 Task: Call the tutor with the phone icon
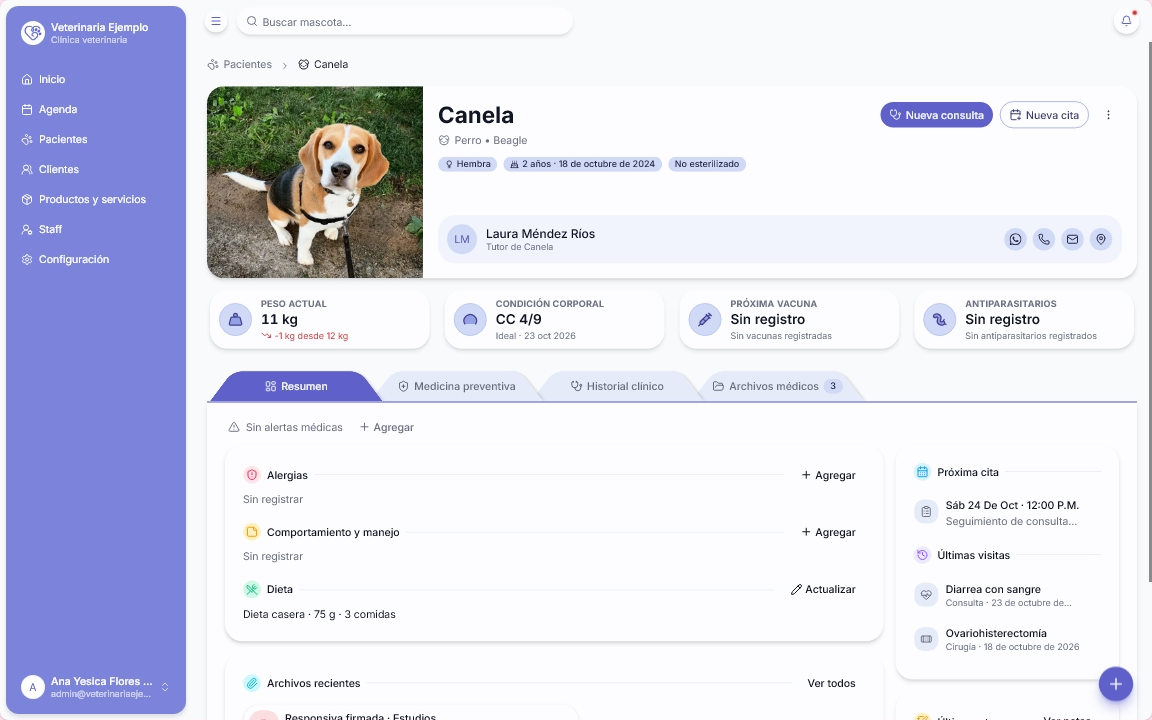pyautogui.click(x=1044, y=240)
